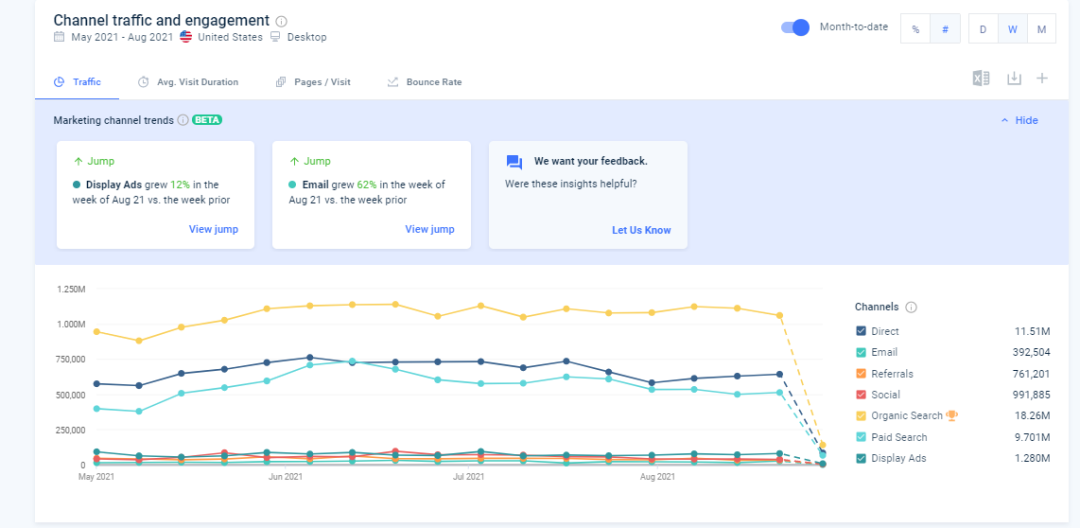The image size is (1080, 528).
Task: Click the download chart icon
Action: [1014, 79]
